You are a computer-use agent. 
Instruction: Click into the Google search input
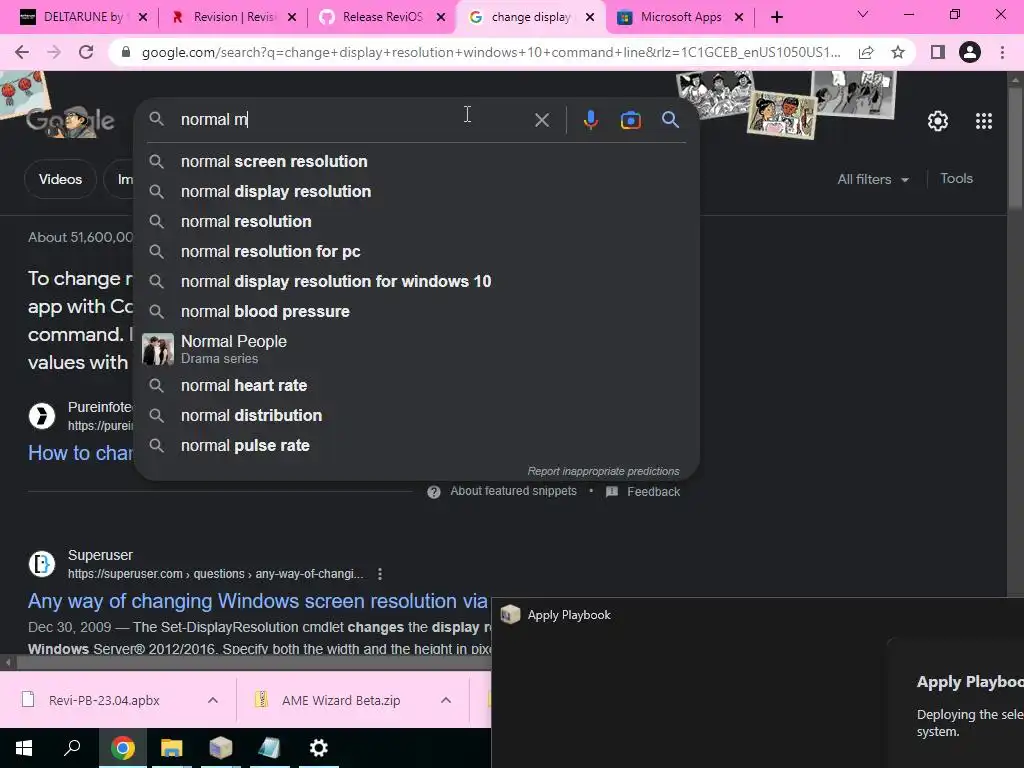tap(353, 120)
